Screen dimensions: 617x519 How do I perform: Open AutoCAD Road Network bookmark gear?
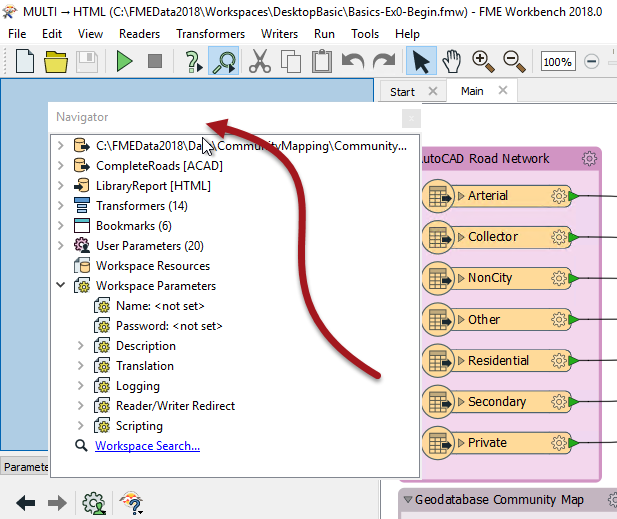click(589, 159)
